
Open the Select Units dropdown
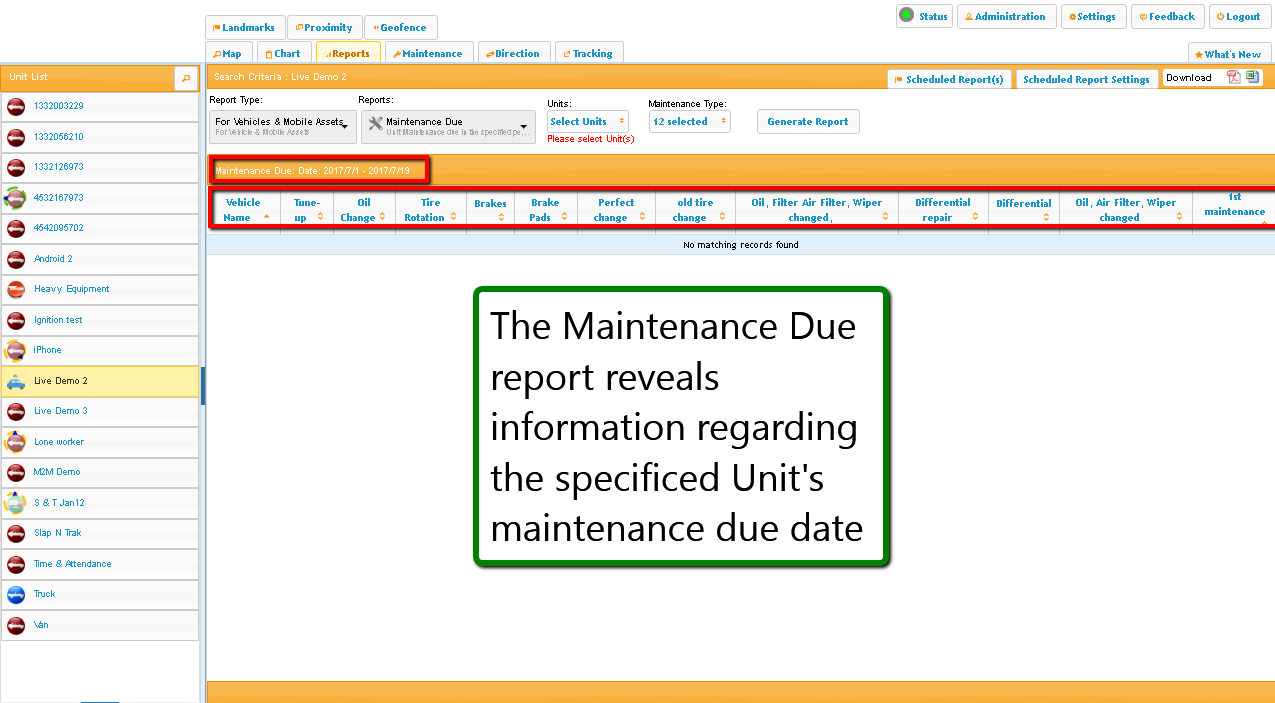click(x=588, y=122)
